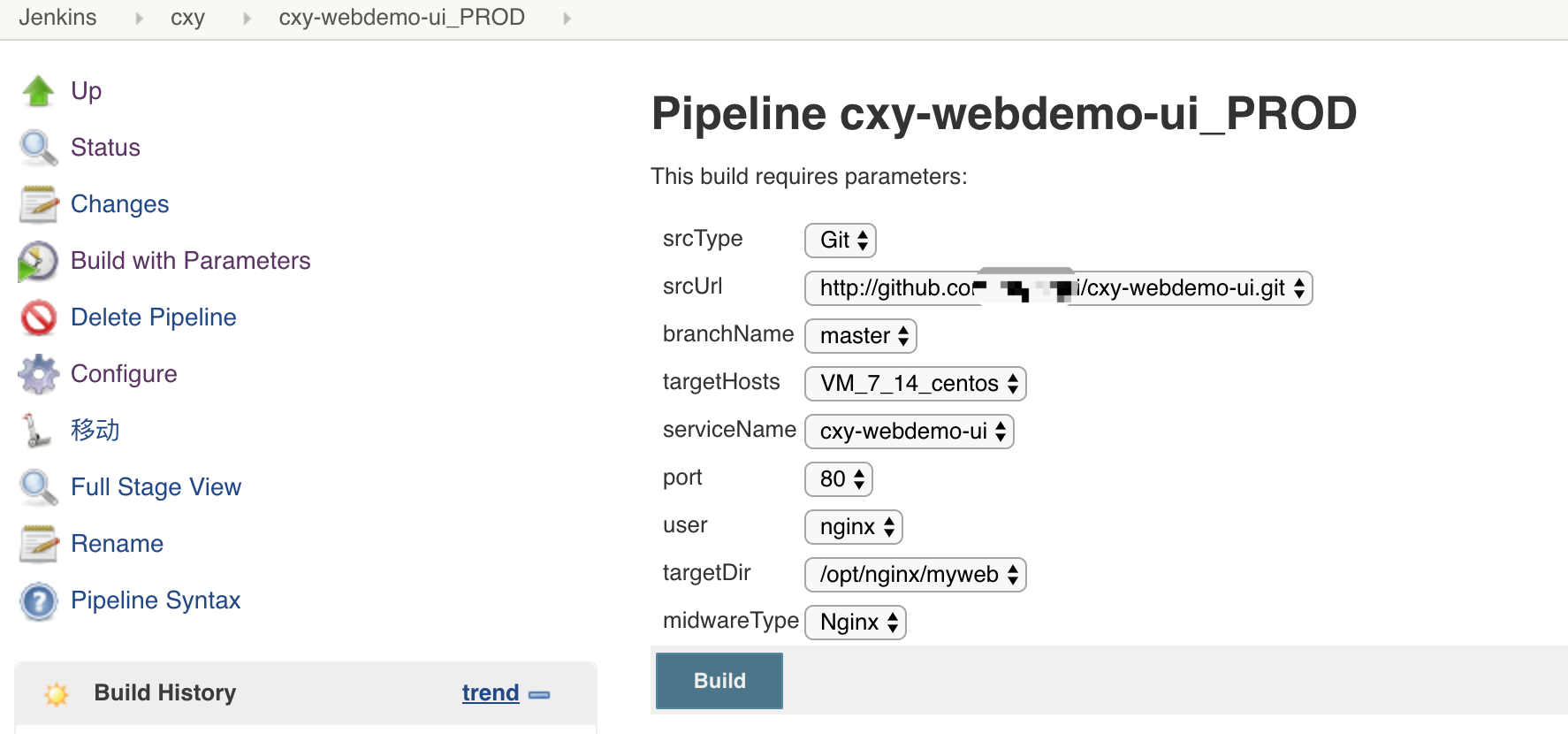The height and width of the screenshot is (734, 1568).
Task: Open the targetHosts VM_7_14_centos dropdown
Action: (x=915, y=384)
